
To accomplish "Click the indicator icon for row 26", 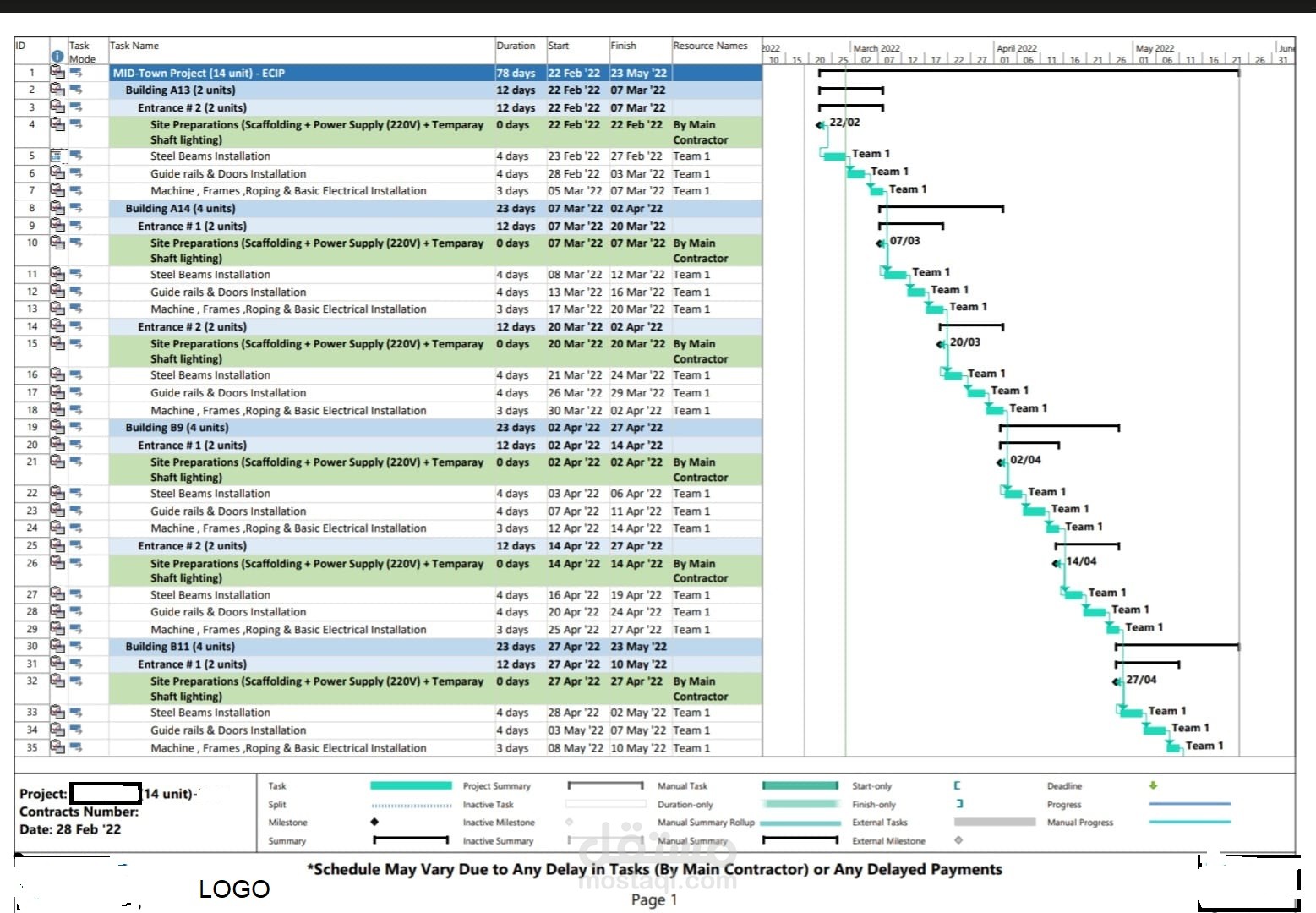I will [x=57, y=563].
